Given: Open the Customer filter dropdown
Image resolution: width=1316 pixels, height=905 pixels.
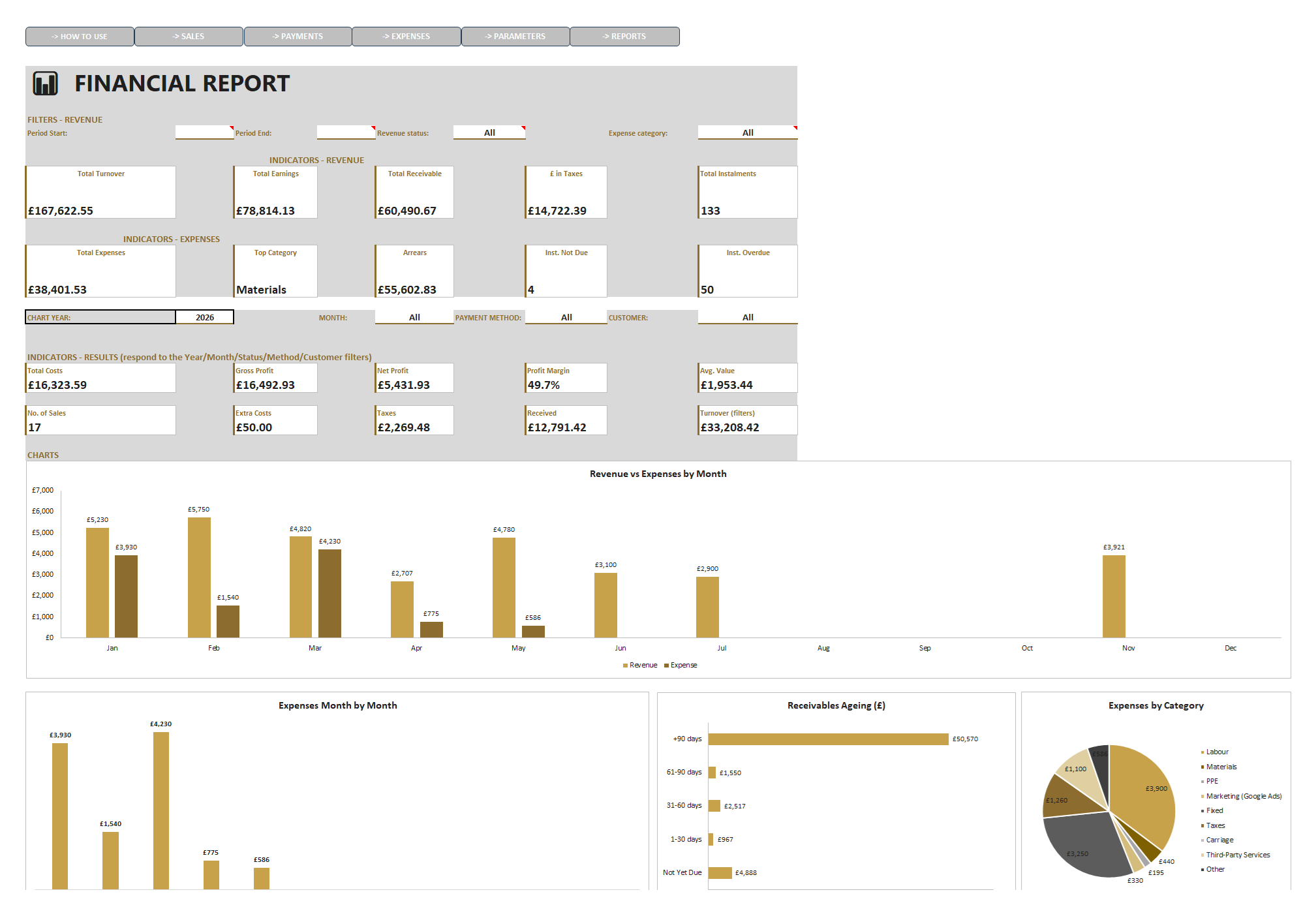Looking at the screenshot, I should coord(748,317).
